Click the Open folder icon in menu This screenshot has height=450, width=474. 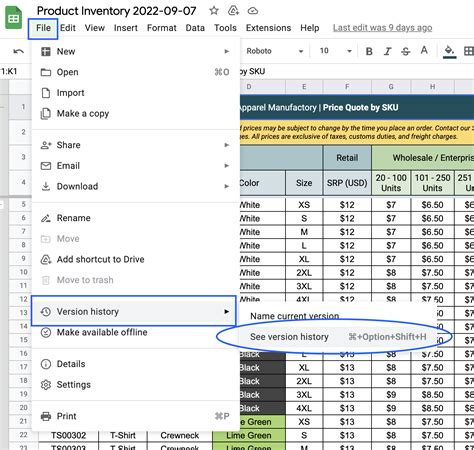click(46, 72)
